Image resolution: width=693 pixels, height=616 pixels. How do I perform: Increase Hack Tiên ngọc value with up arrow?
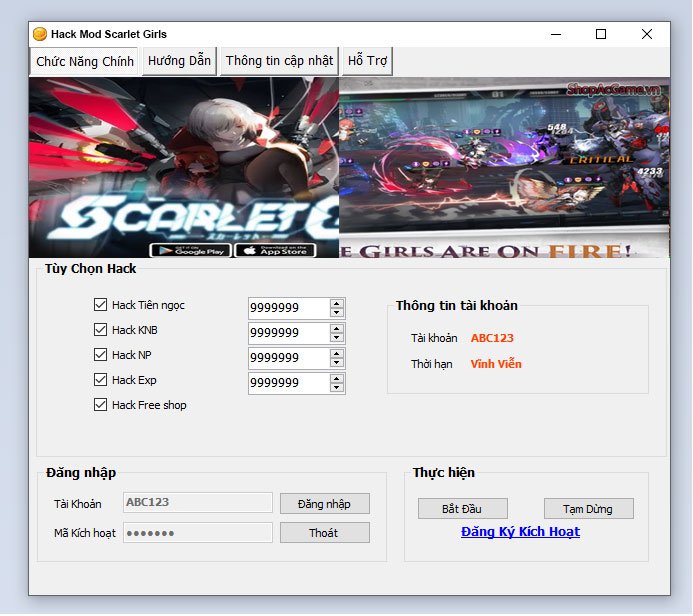click(337, 303)
